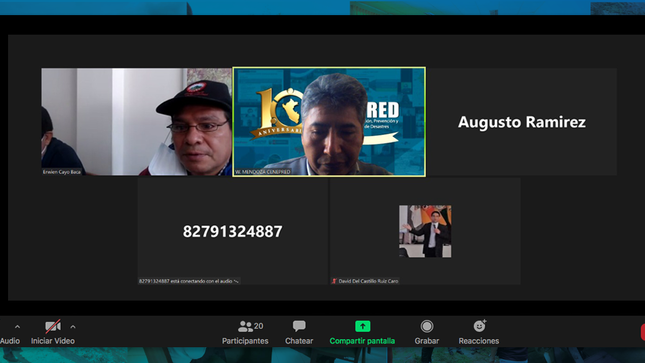The image size is (645, 363).
Task: Open the Reacciones smiley icon
Action: click(x=480, y=326)
